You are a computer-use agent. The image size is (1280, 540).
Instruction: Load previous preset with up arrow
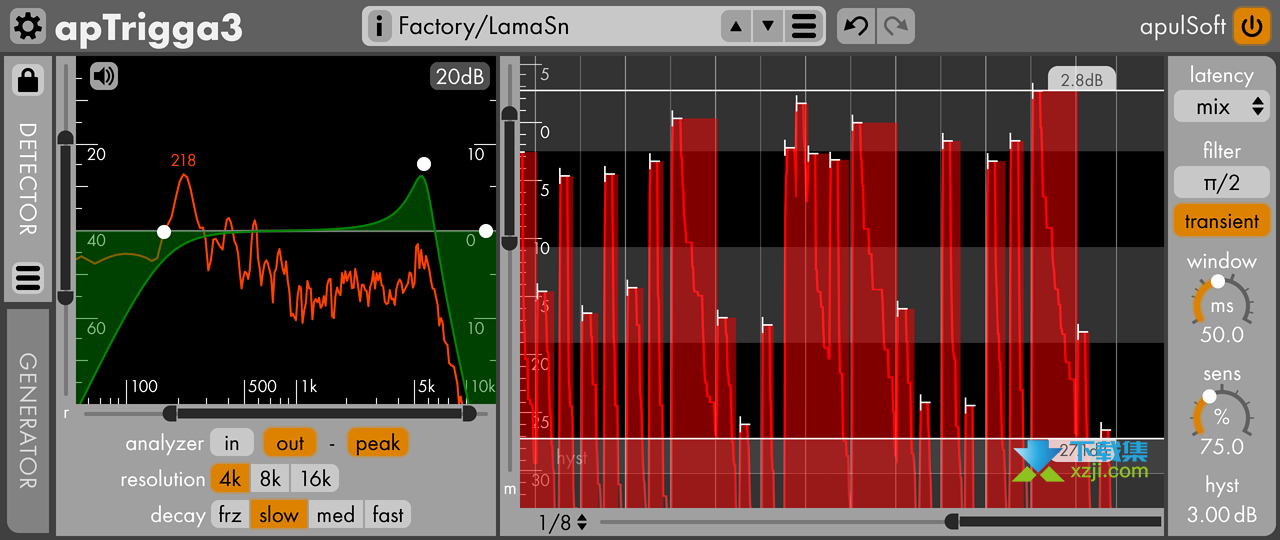[737, 26]
